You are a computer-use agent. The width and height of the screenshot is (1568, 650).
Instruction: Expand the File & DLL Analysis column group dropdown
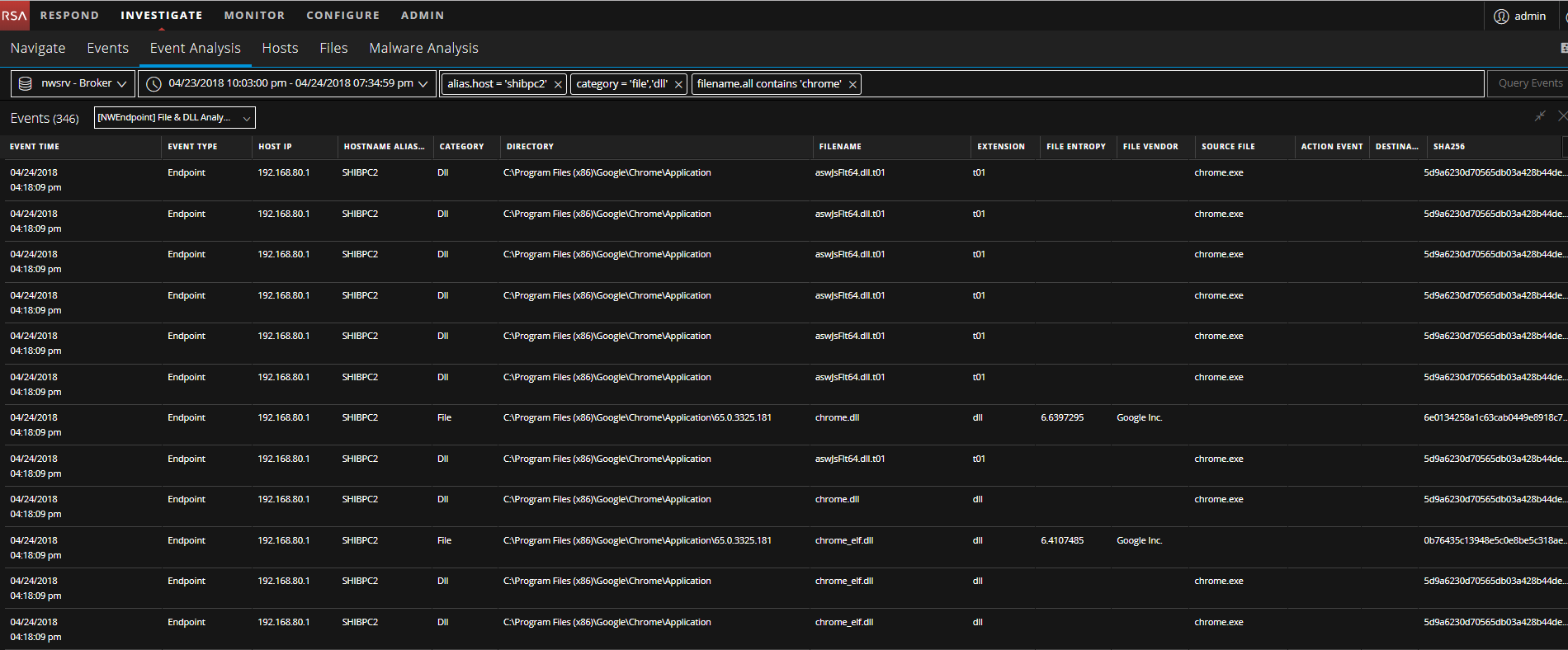click(246, 118)
